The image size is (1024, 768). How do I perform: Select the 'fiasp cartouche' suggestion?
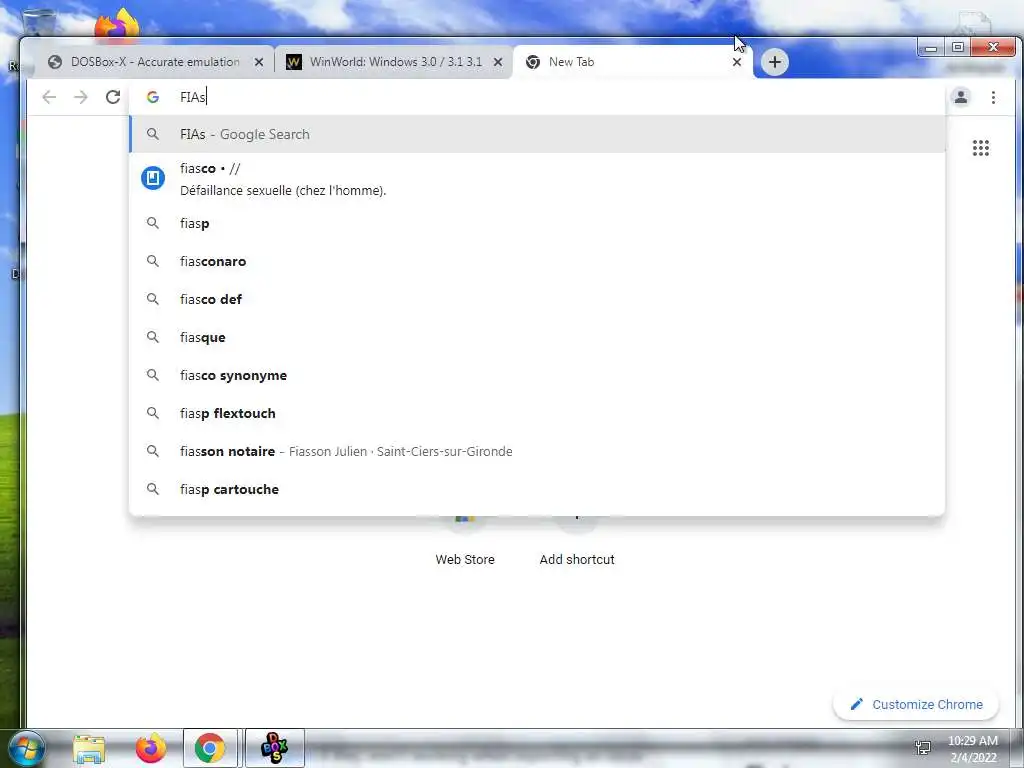click(x=537, y=489)
